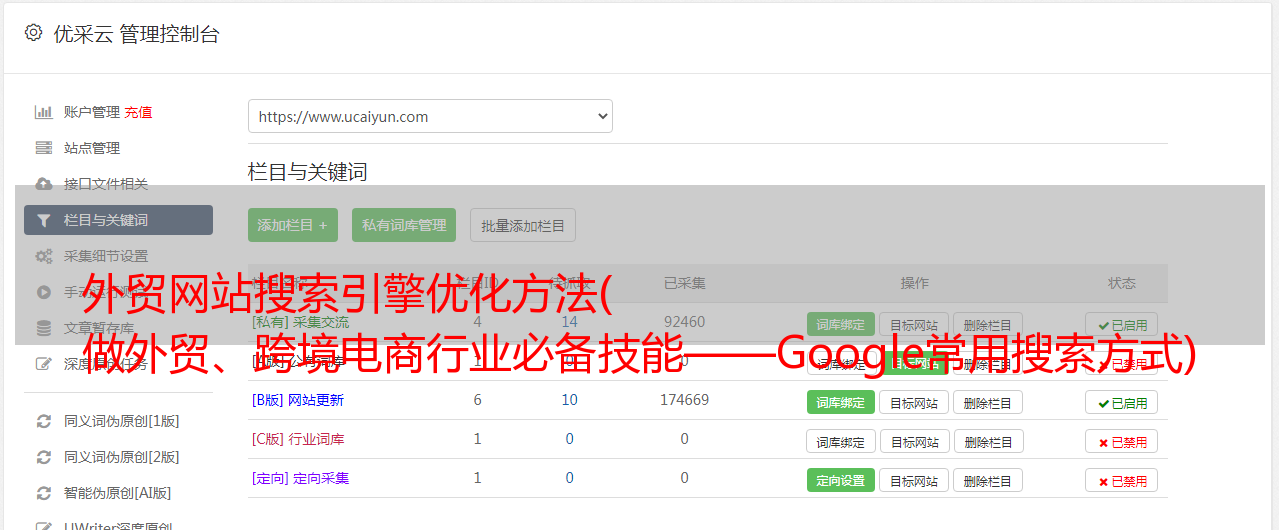Viewport: 1279px width, 530px height.
Task: Click 删除栏目 in the 行业词库 row
Action: tap(988, 441)
